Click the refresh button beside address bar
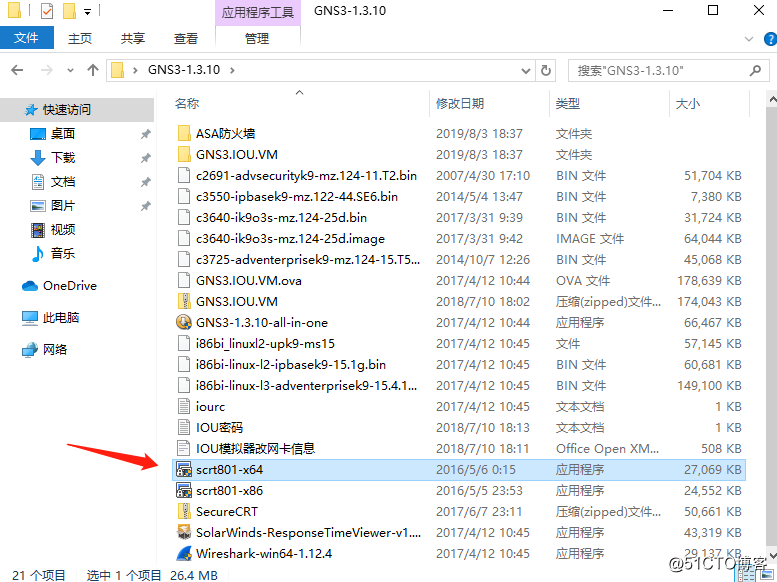 click(546, 70)
